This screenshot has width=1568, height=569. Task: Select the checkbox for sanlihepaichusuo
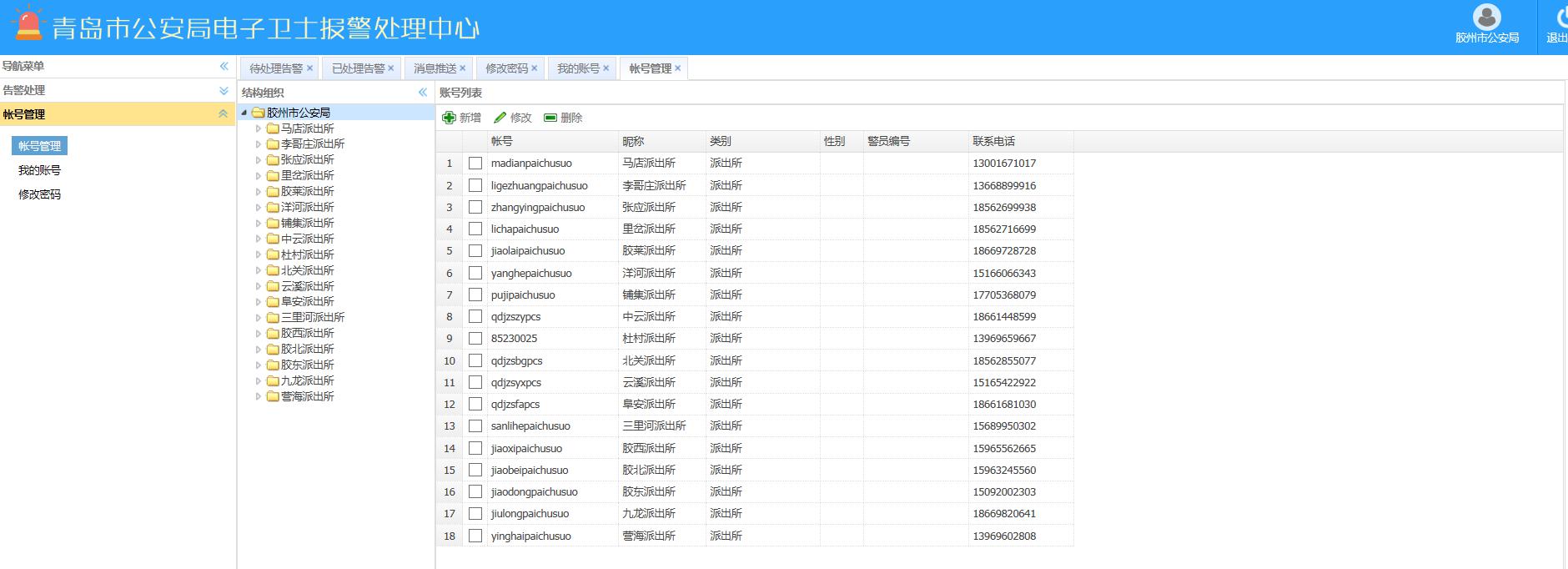(475, 425)
